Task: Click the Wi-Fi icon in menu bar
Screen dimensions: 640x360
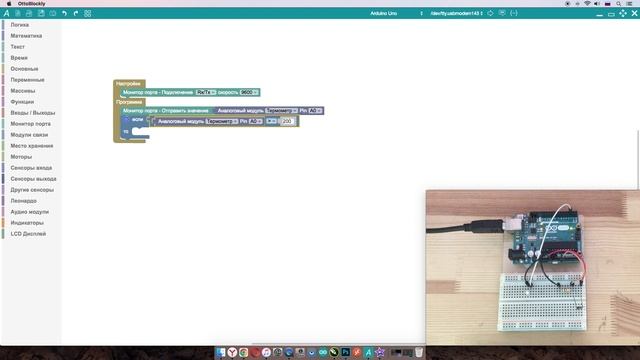Action: click(x=587, y=3)
